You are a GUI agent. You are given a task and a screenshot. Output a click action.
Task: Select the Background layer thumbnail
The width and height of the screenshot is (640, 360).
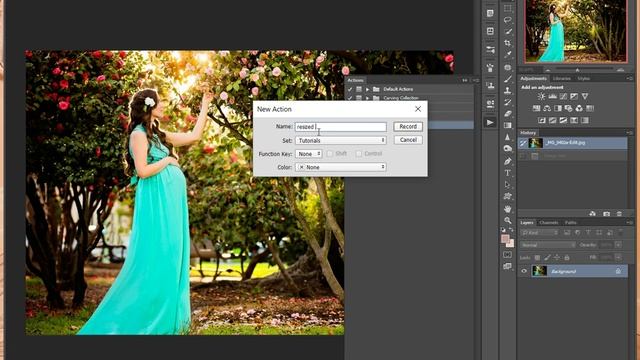540,271
